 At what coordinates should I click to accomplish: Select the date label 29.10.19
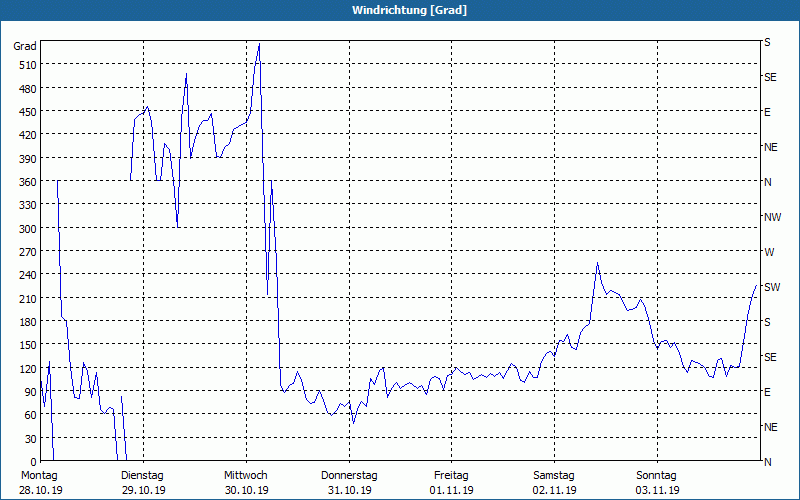[144, 490]
